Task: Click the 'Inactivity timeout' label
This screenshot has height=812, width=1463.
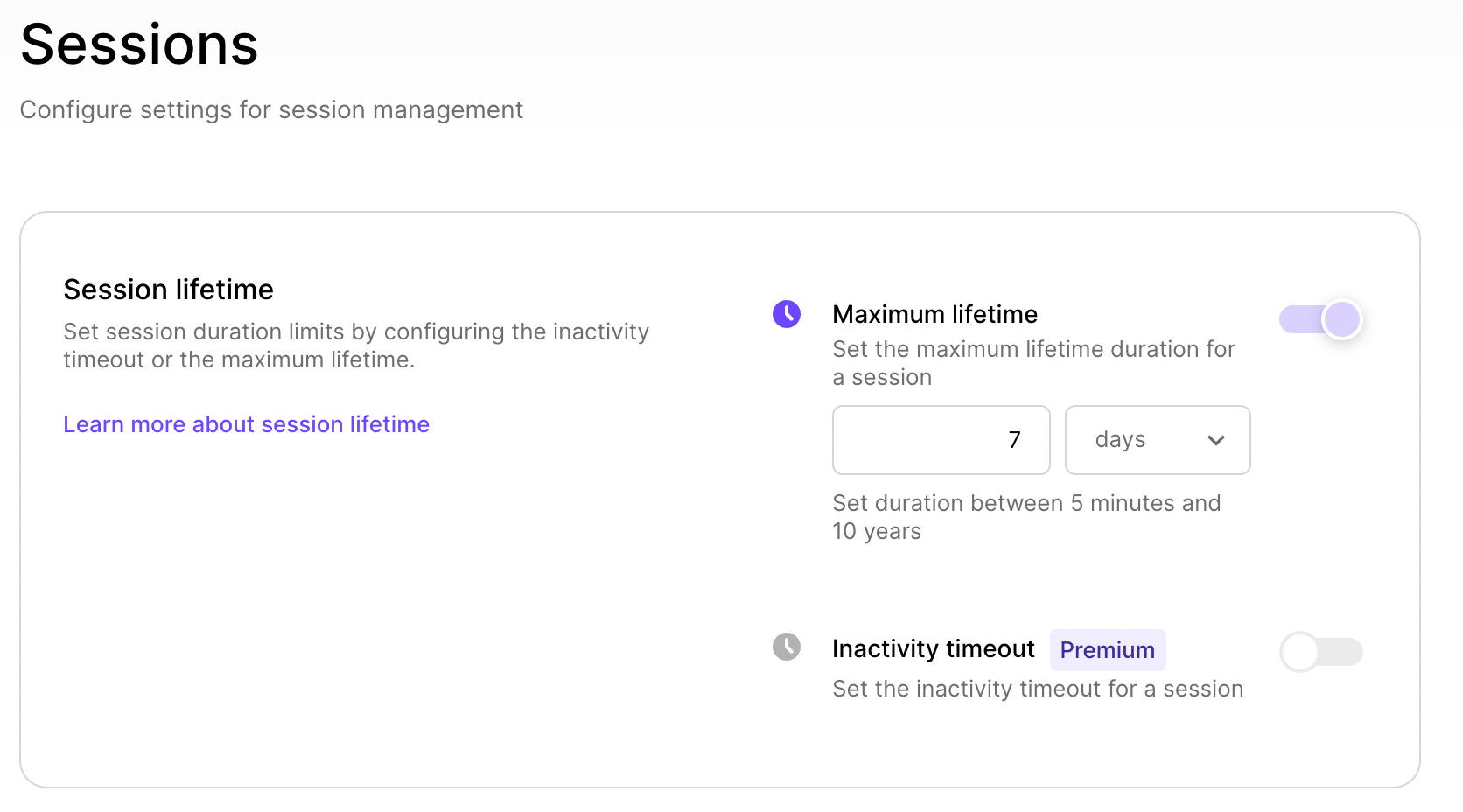Action: click(x=932, y=648)
